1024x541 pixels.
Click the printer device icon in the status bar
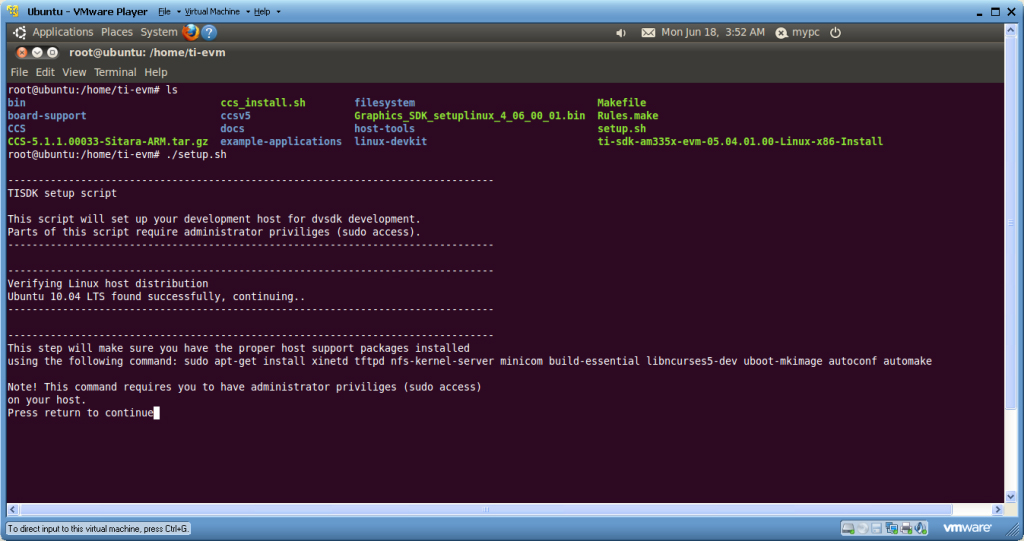[906, 528]
